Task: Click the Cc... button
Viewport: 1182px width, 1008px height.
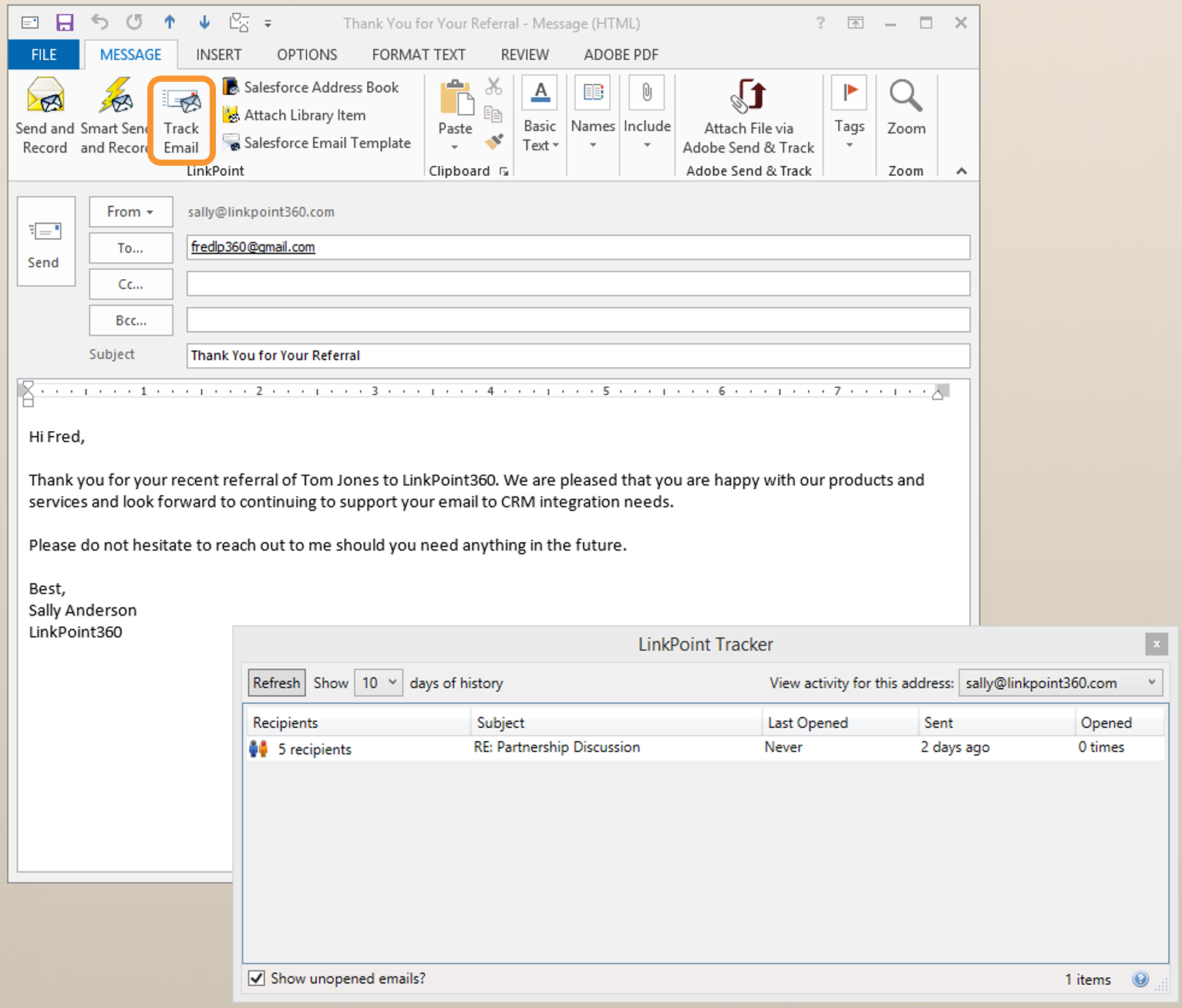Action: [x=130, y=285]
